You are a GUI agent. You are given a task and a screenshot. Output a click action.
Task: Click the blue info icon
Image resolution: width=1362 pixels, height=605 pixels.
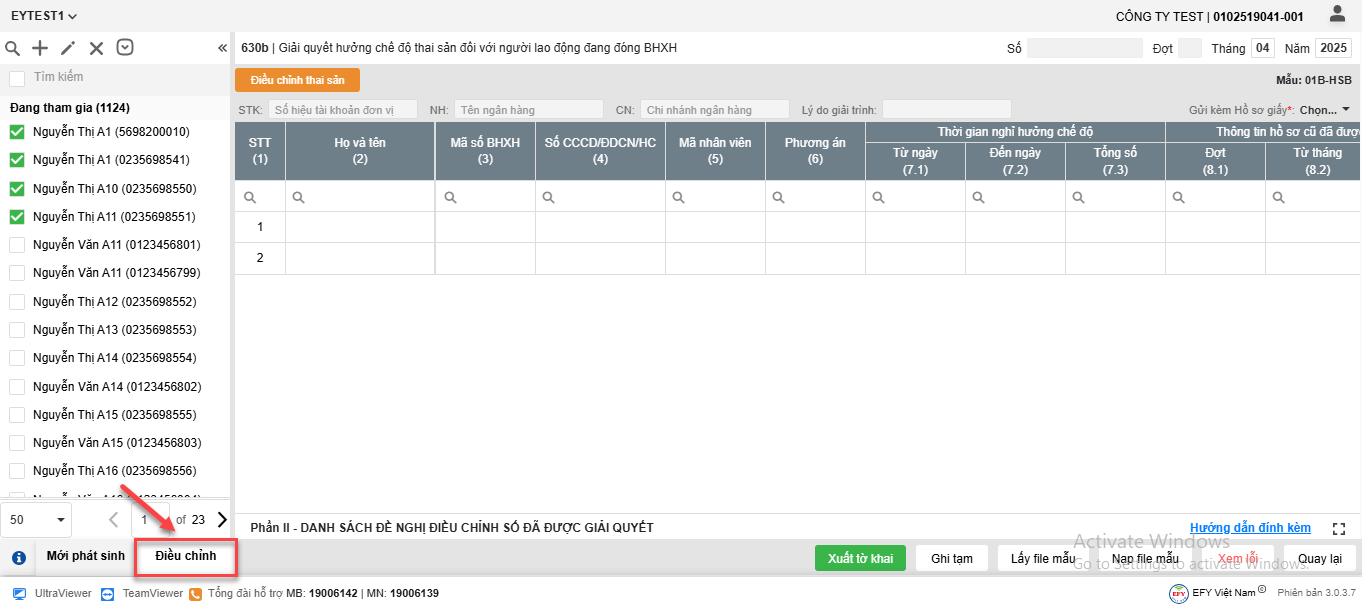(18, 558)
